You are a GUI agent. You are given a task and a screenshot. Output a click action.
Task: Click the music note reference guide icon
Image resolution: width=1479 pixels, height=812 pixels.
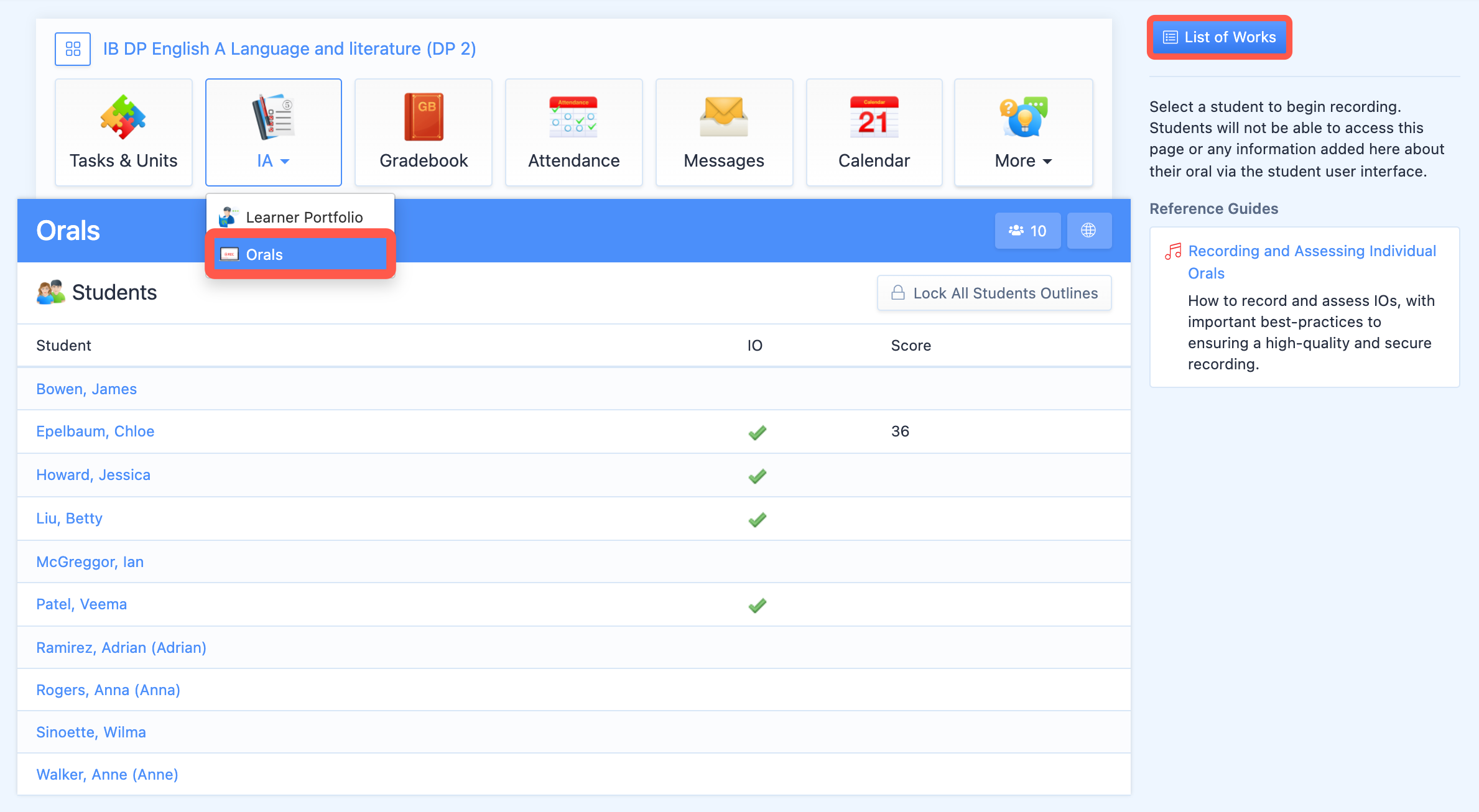coord(1173,252)
